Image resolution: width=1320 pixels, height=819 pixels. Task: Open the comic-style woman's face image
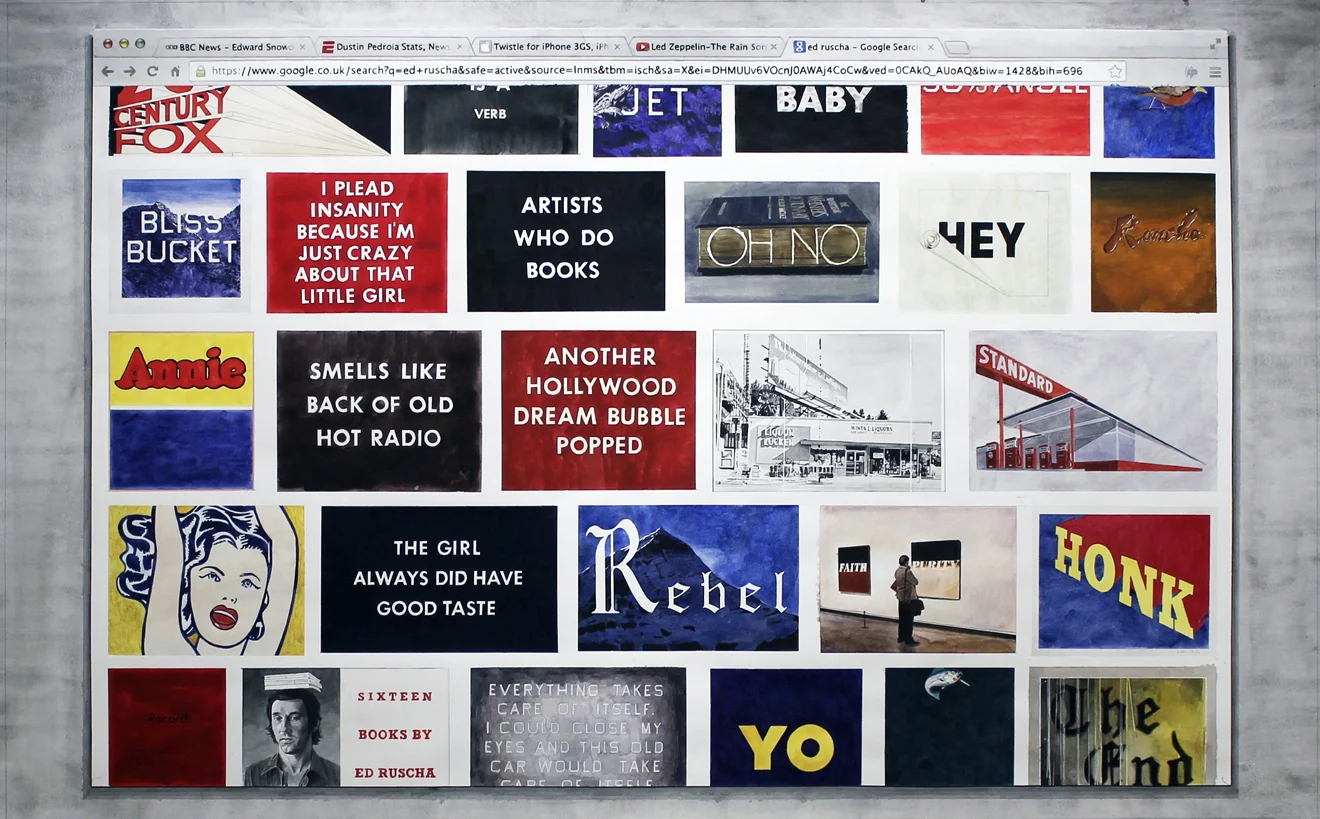[x=206, y=580]
